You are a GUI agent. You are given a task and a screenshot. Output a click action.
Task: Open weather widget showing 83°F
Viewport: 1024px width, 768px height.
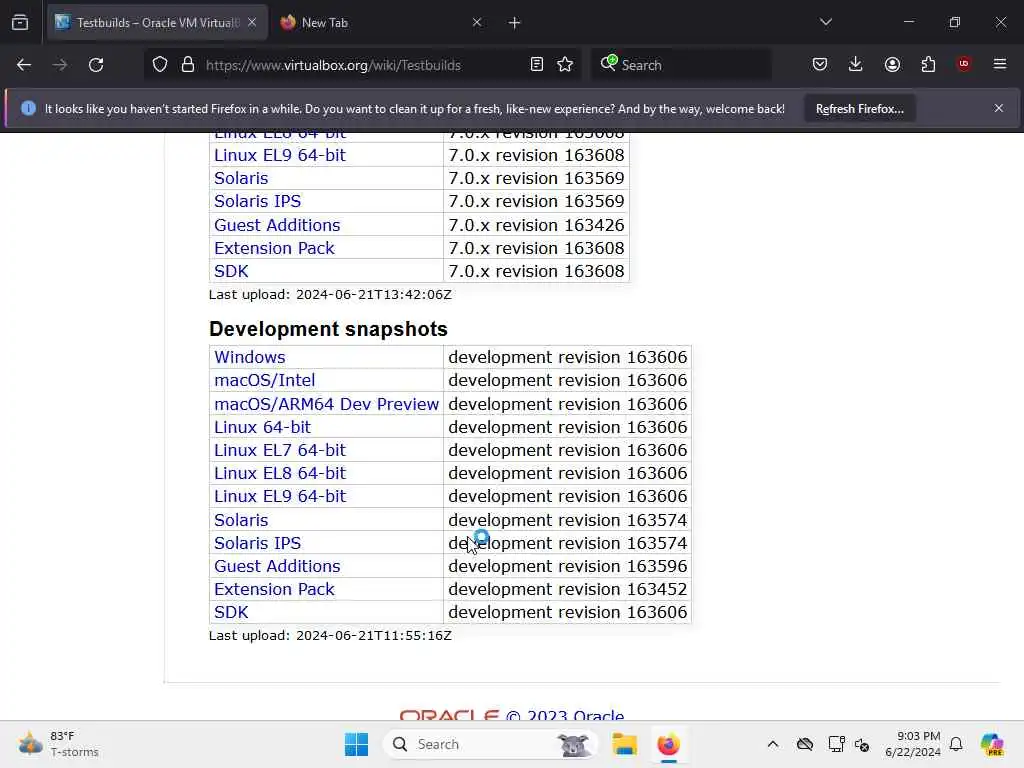click(59, 744)
